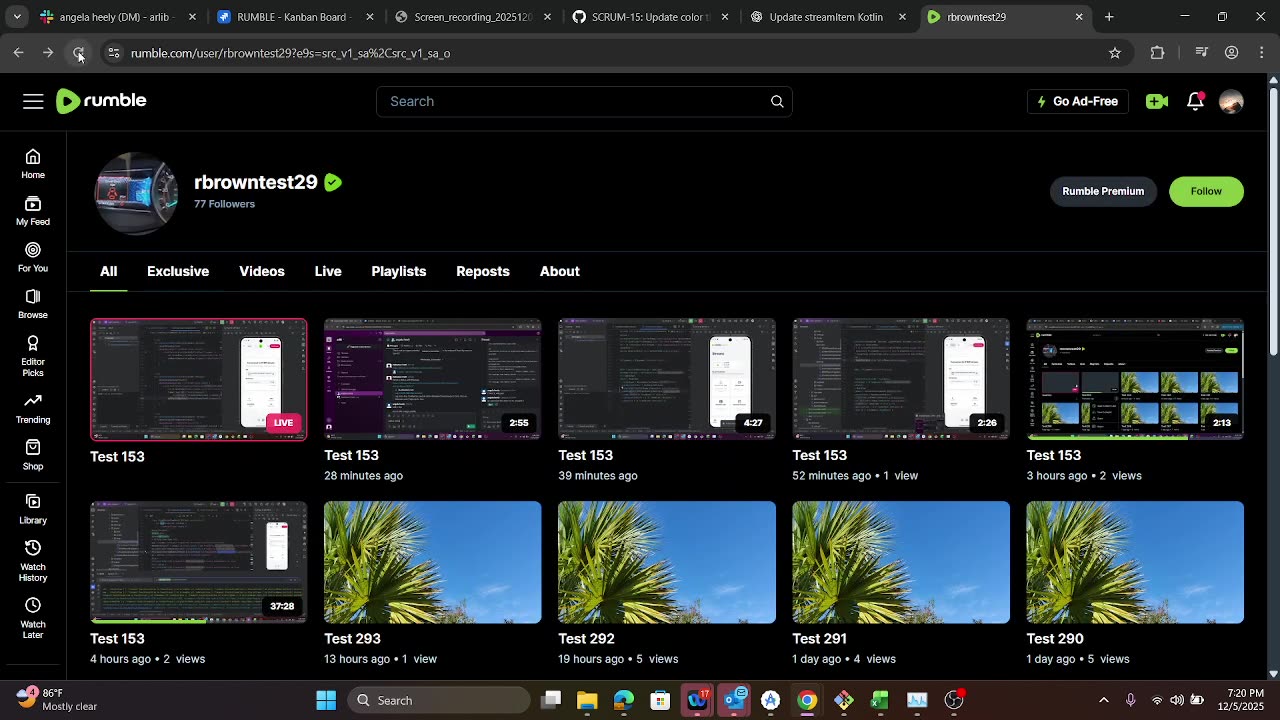Viewport: 1280px width, 720px height.
Task: Click the Rumble Premium button
Action: pos(1102,191)
